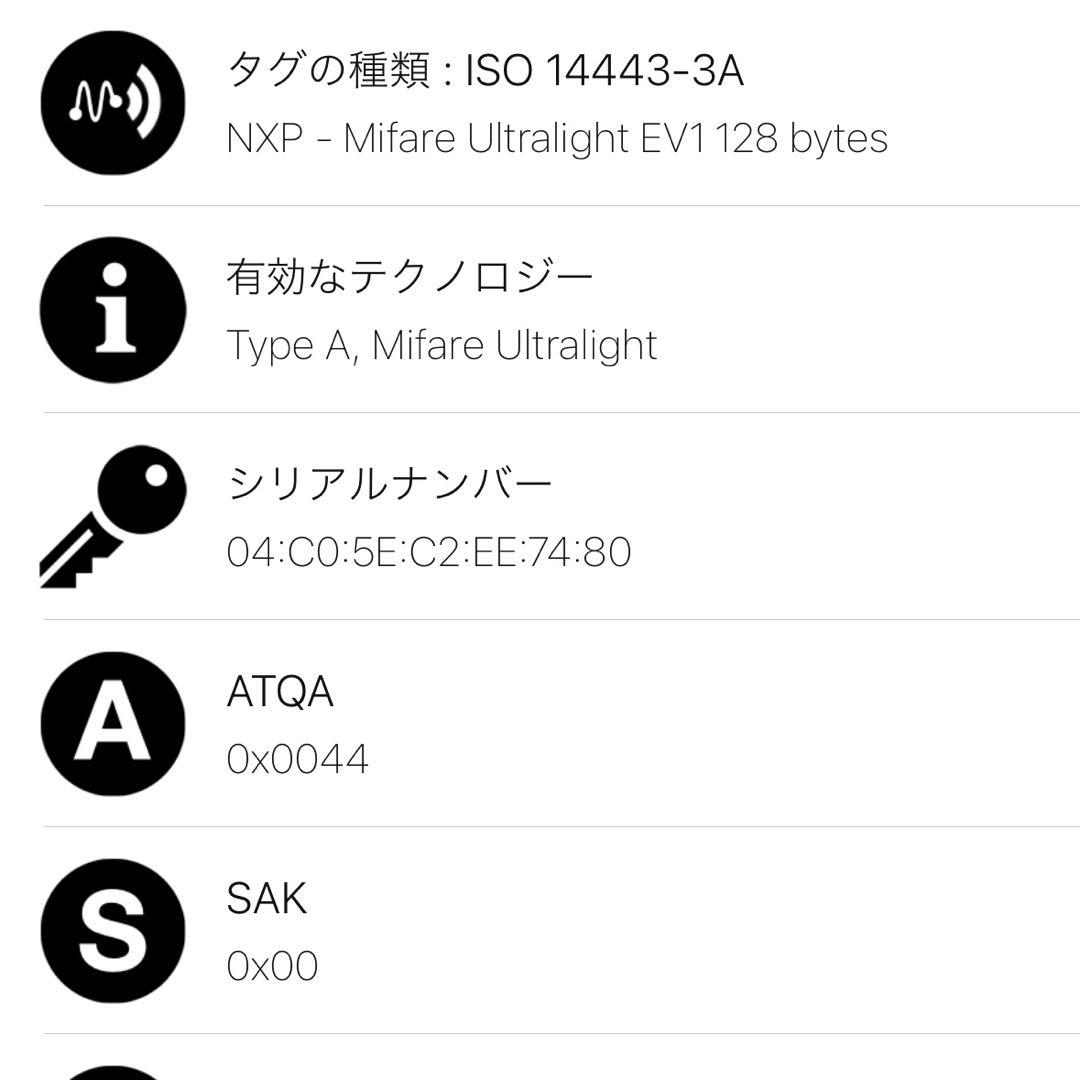Tap Mifare Ultralight in the technology list
Viewport: 1080px width, 1080px height.
pos(515,346)
